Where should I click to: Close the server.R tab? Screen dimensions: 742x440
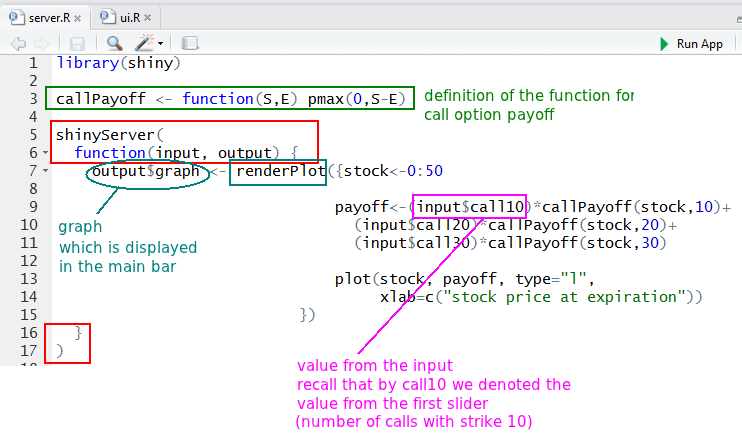[x=78, y=17]
